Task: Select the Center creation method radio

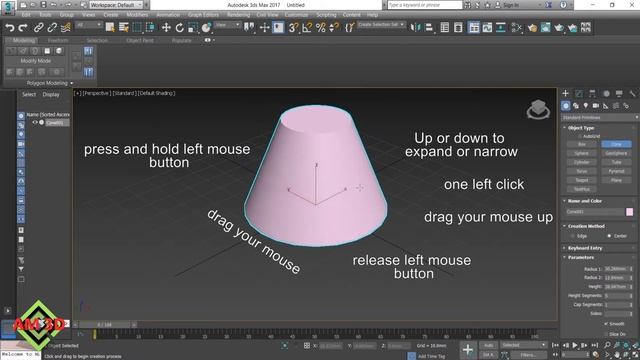Action: click(609, 236)
